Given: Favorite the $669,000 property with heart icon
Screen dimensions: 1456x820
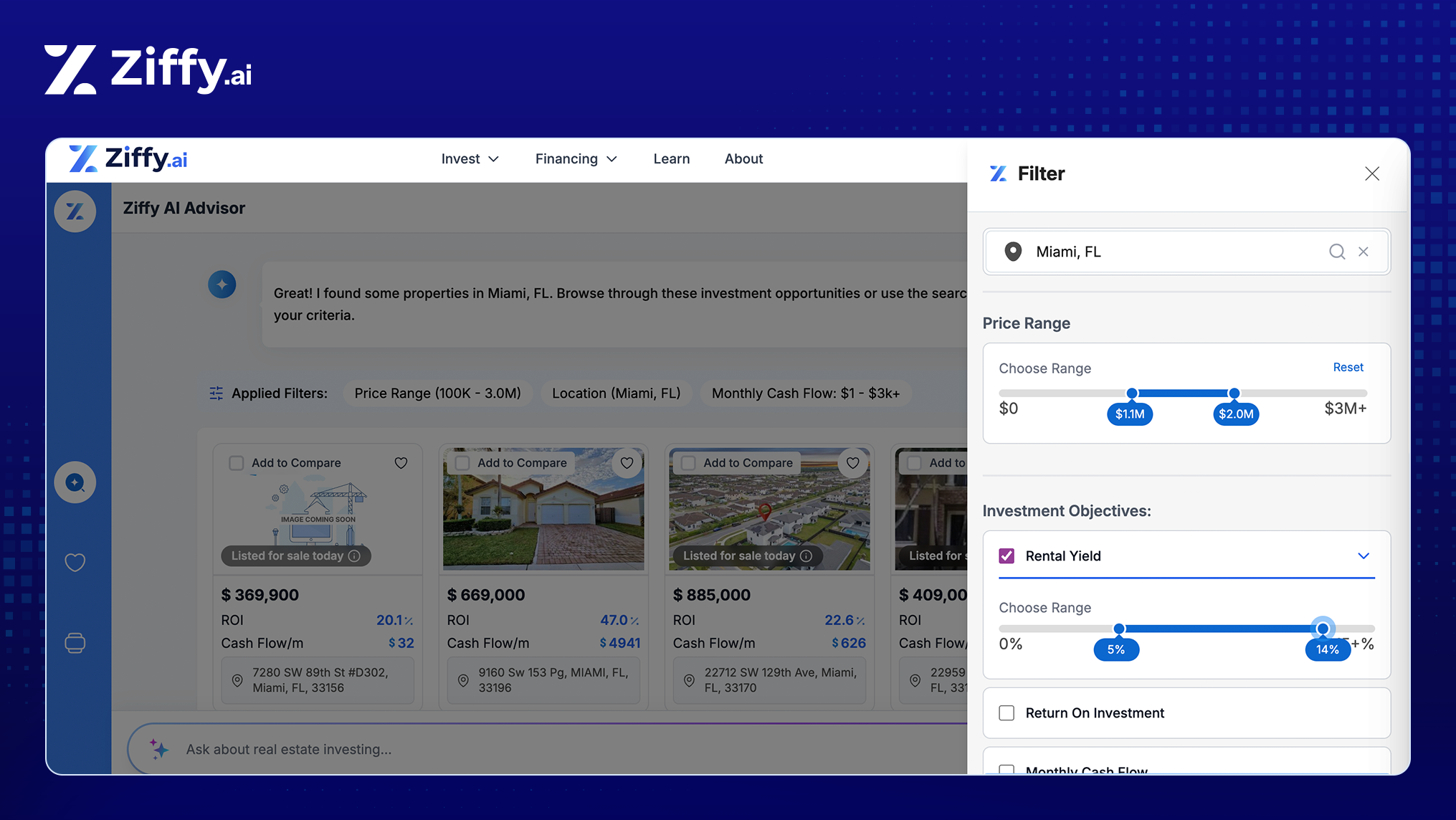Looking at the screenshot, I should click(627, 463).
